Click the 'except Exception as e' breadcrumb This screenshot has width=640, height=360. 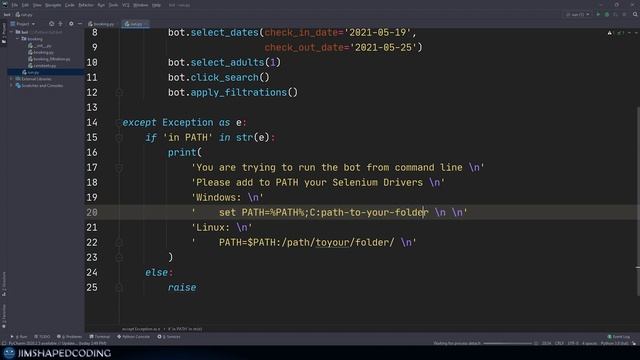pos(141,329)
